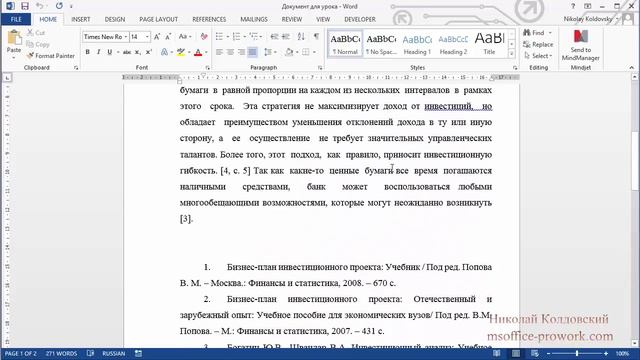Screen dimensions: 640x360
Task: Apply Text Effects glowing A icon
Action: 164,52
